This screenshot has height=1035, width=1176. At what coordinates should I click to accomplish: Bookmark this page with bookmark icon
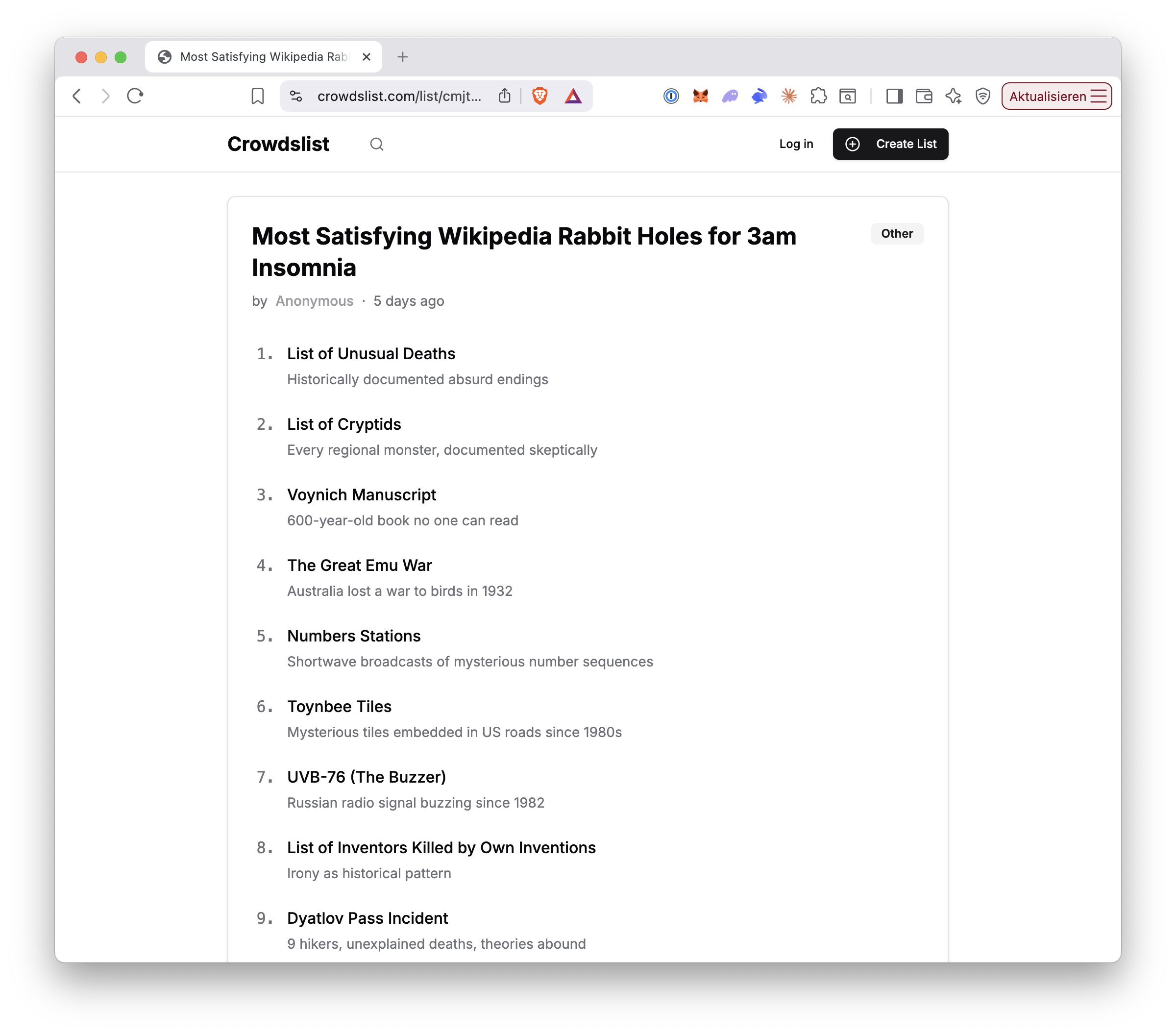pyautogui.click(x=257, y=96)
